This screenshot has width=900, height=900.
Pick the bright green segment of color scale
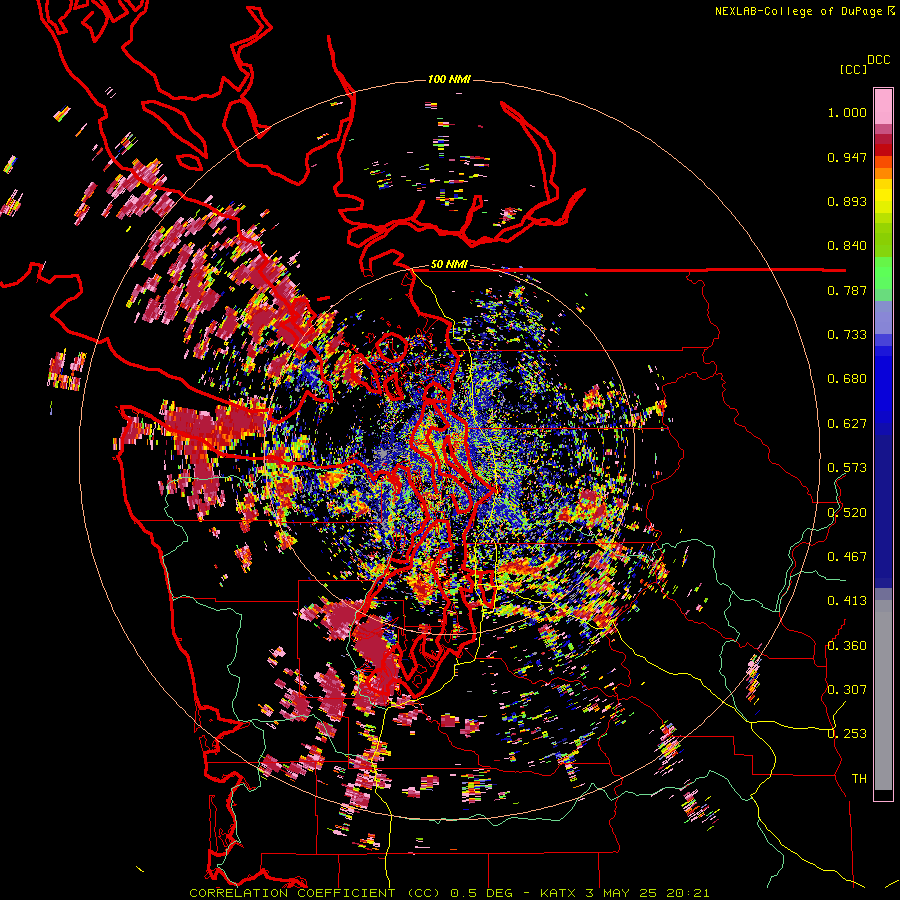883,273
